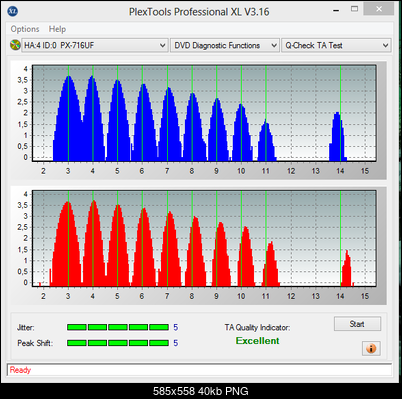Start the TA test
The height and width of the screenshot is (399, 402).
tap(357, 324)
